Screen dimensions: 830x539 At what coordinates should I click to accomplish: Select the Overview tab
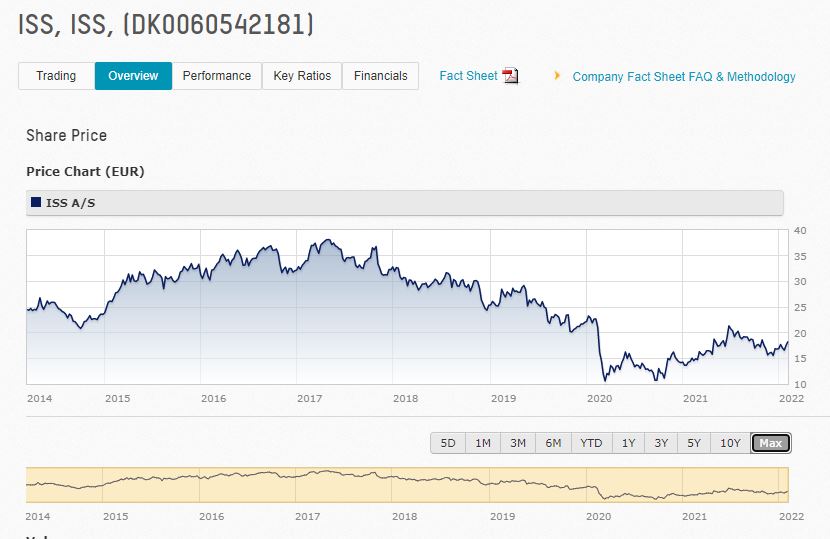133,76
